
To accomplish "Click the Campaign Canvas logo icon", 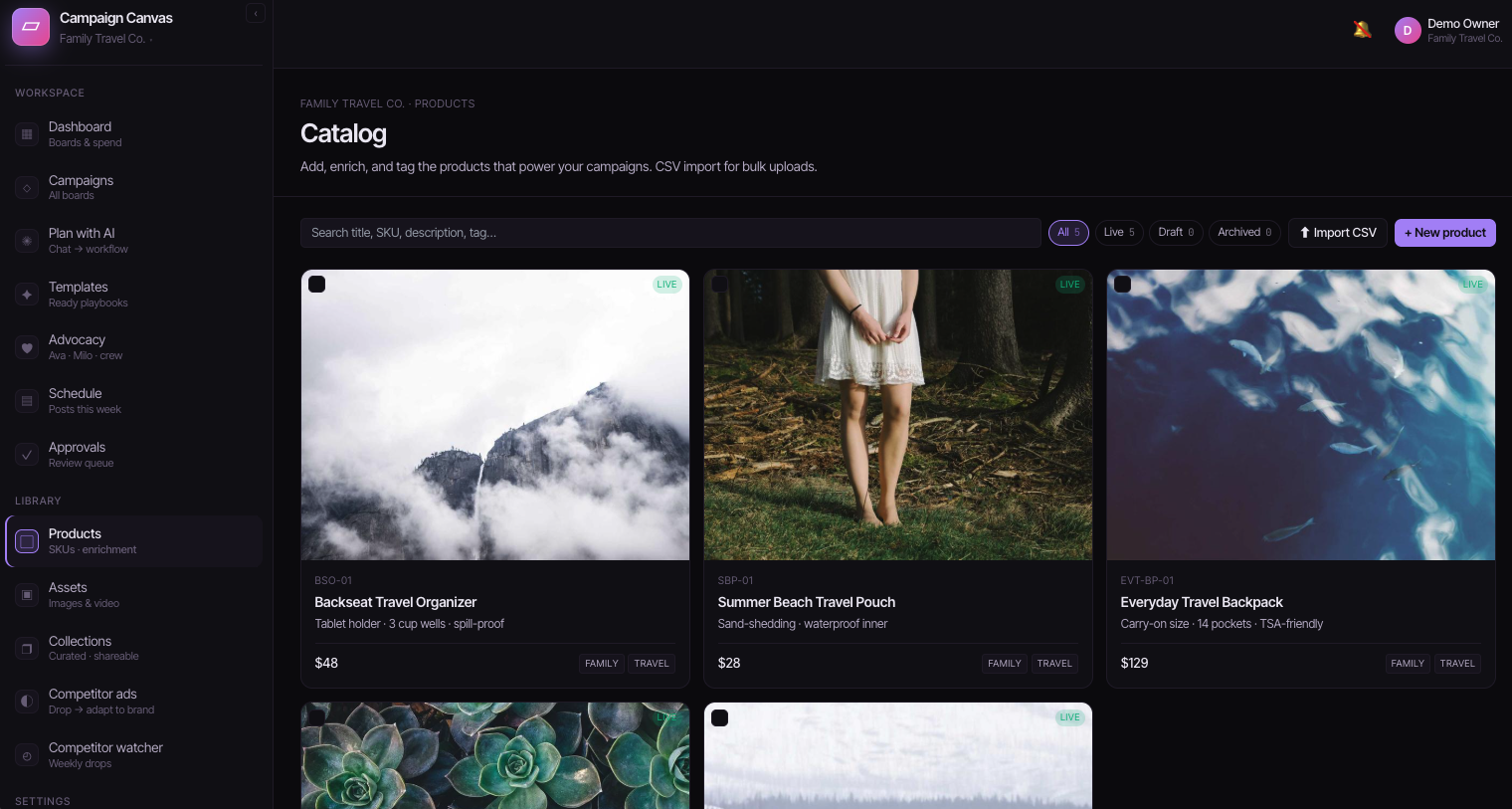I will click(x=31, y=27).
